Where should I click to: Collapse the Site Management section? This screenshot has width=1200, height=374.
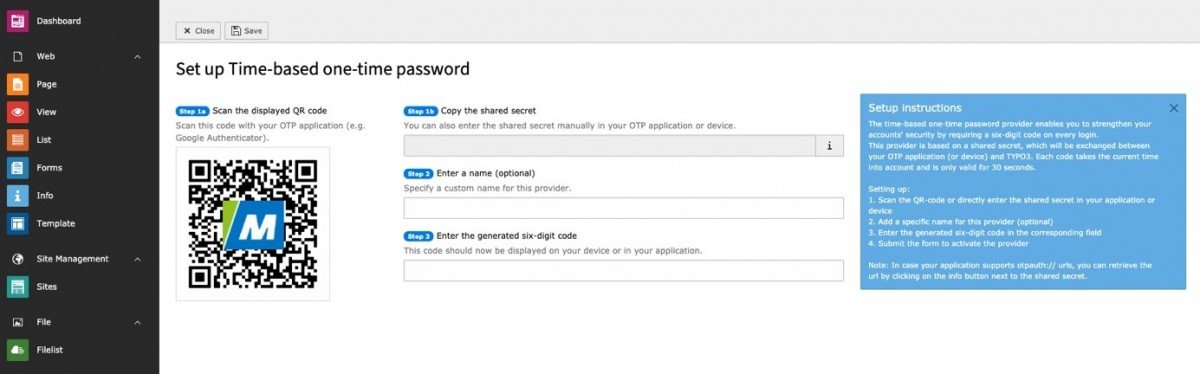(138, 259)
